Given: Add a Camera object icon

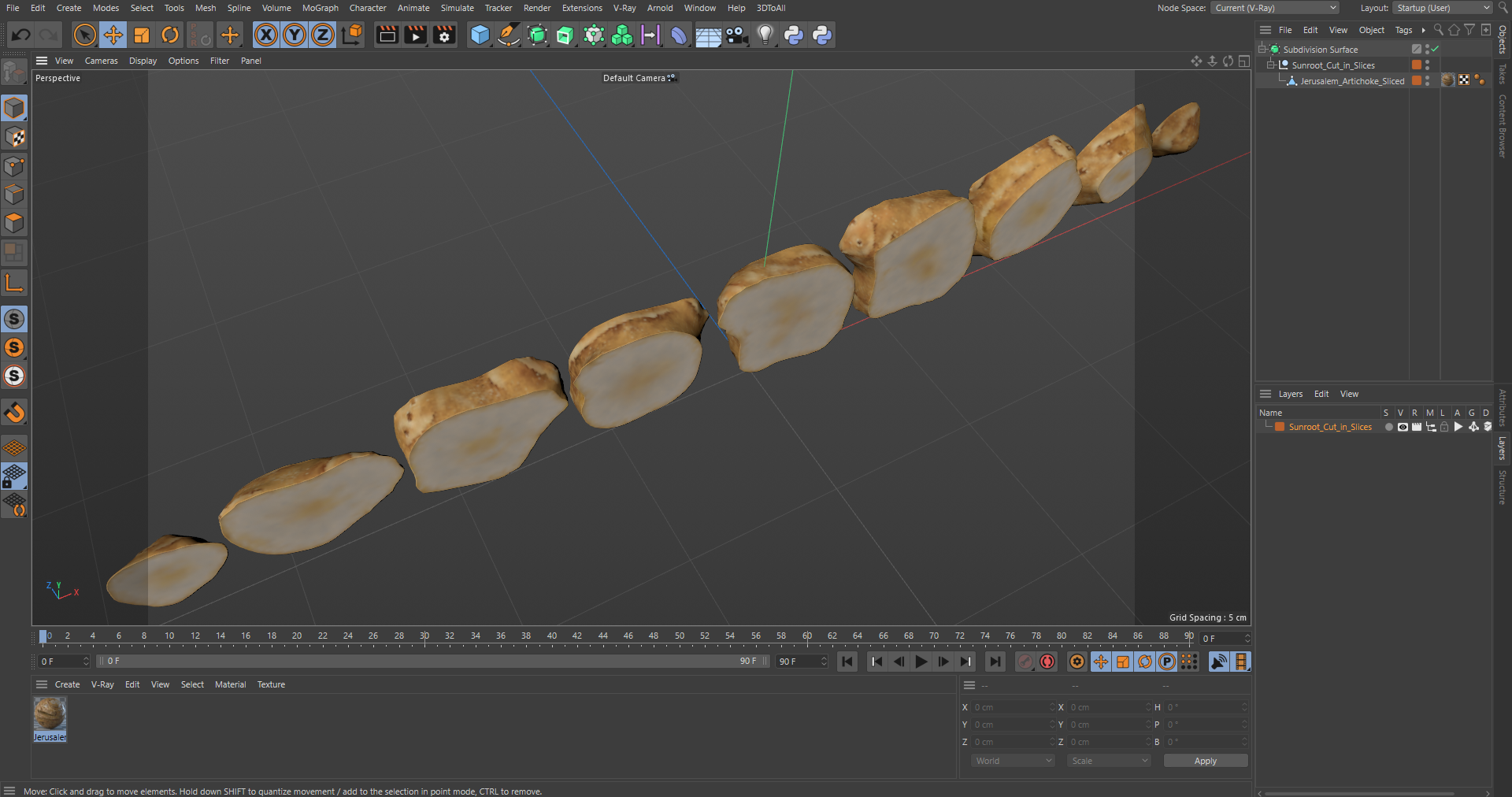Looking at the screenshot, I should (736, 35).
